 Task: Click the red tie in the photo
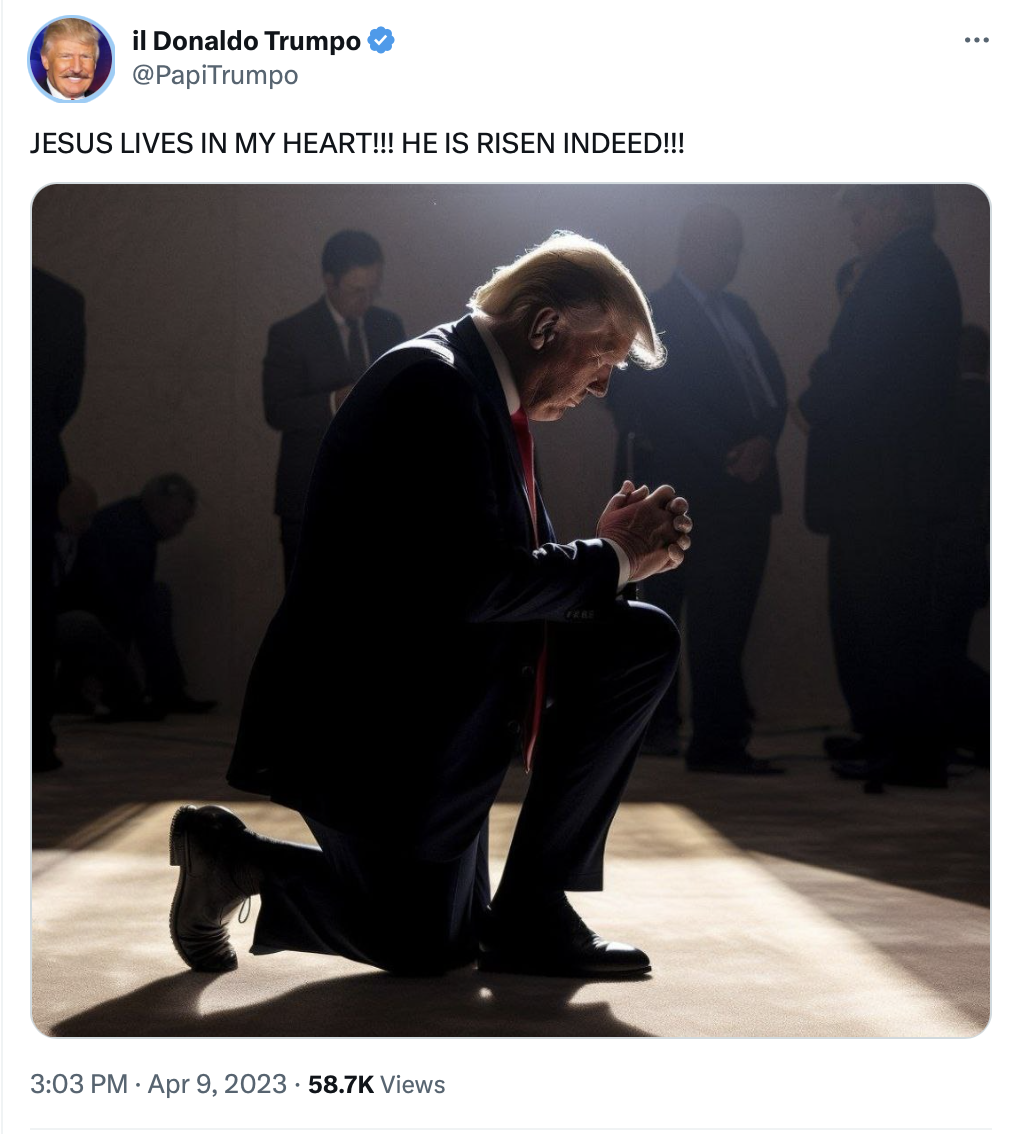[530, 579]
